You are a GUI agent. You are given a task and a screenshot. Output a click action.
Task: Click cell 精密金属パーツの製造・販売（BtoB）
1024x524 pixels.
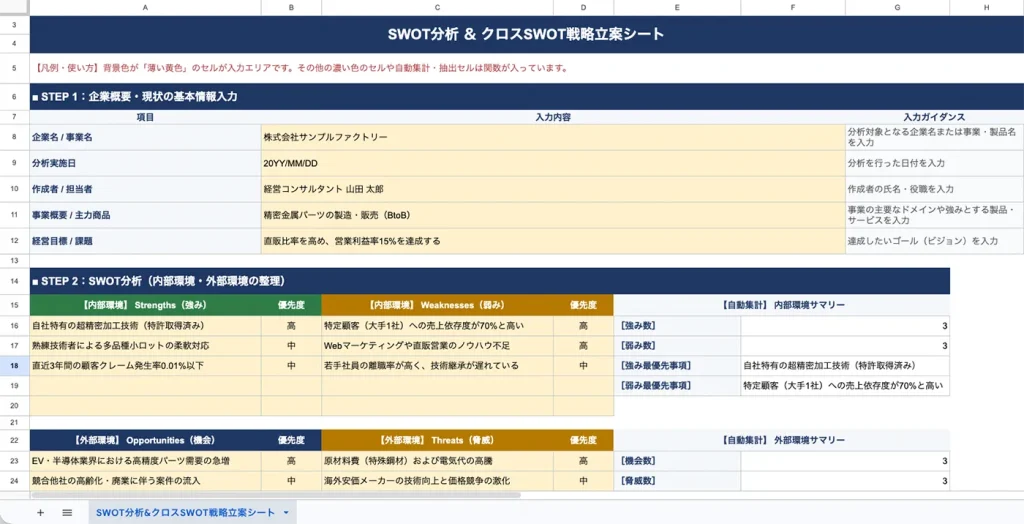click(553, 215)
